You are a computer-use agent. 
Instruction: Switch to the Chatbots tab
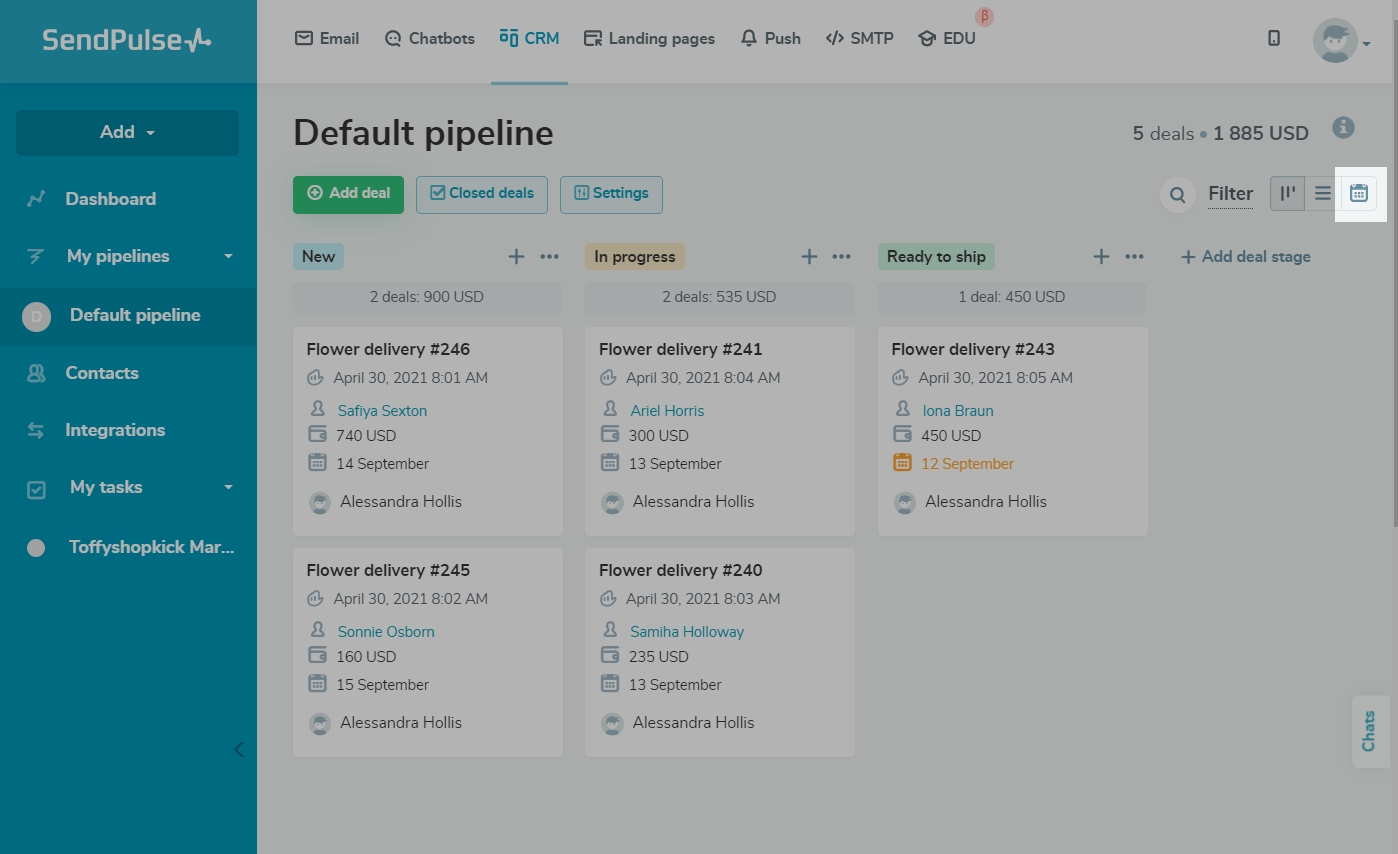(429, 38)
